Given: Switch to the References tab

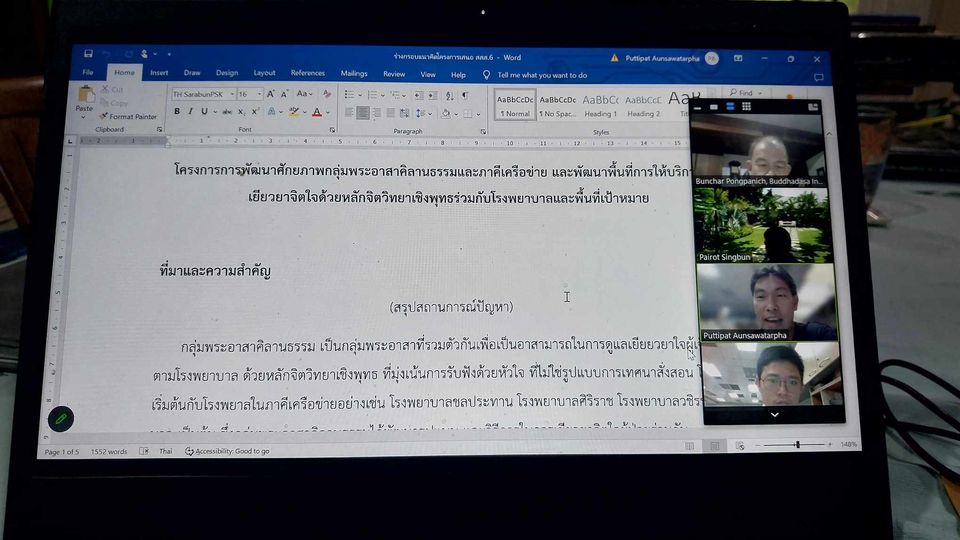Looking at the screenshot, I should (x=307, y=73).
